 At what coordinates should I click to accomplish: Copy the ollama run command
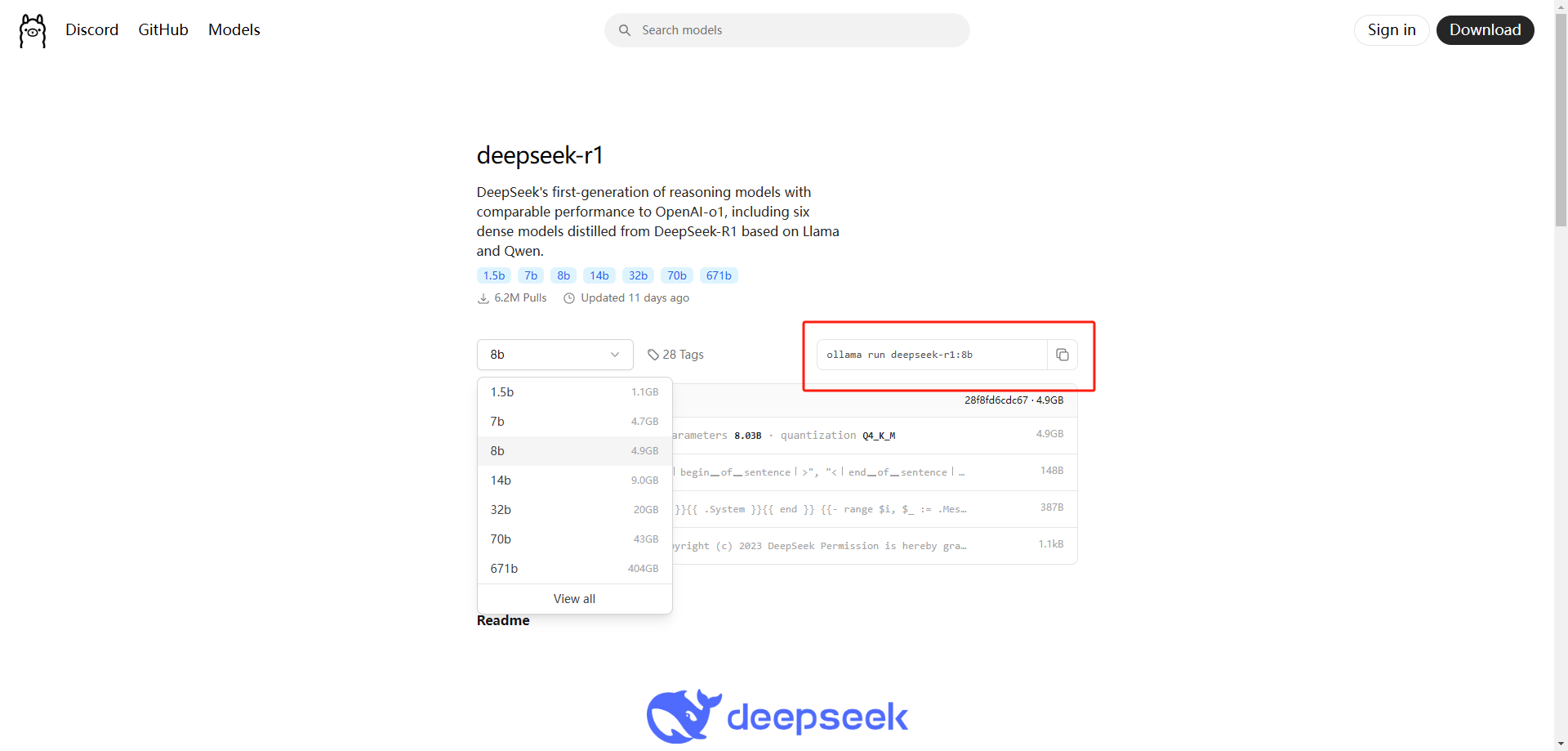[x=1062, y=355]
